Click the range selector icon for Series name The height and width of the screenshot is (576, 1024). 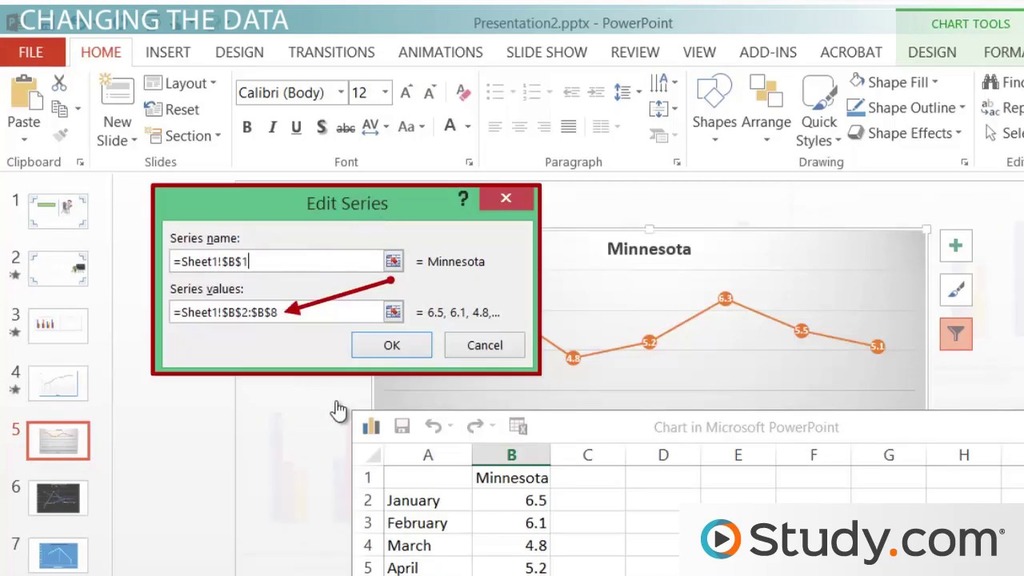(x=394, y=261)
